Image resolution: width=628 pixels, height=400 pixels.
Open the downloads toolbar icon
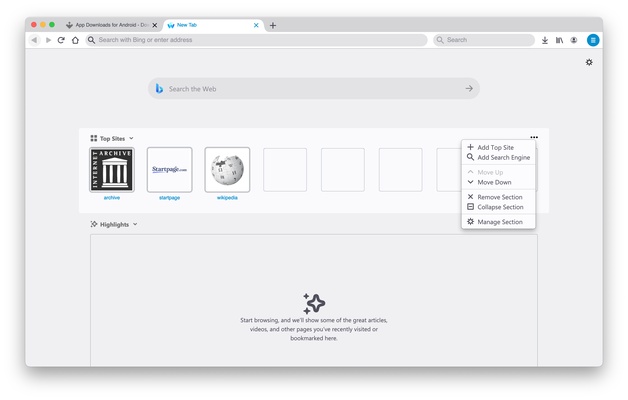(545, 40)
